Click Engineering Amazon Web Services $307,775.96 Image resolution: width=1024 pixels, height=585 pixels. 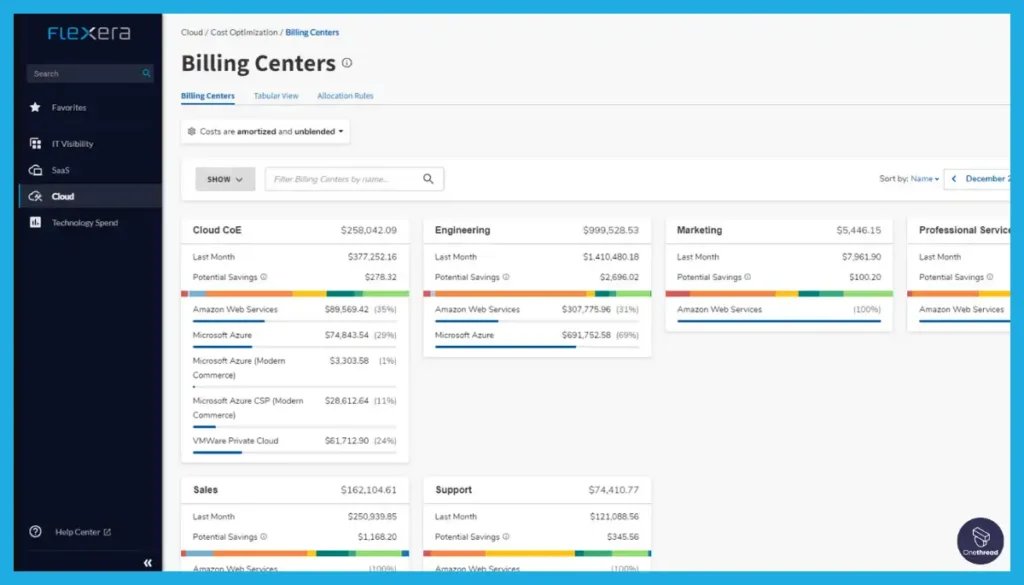pos(586,309)
